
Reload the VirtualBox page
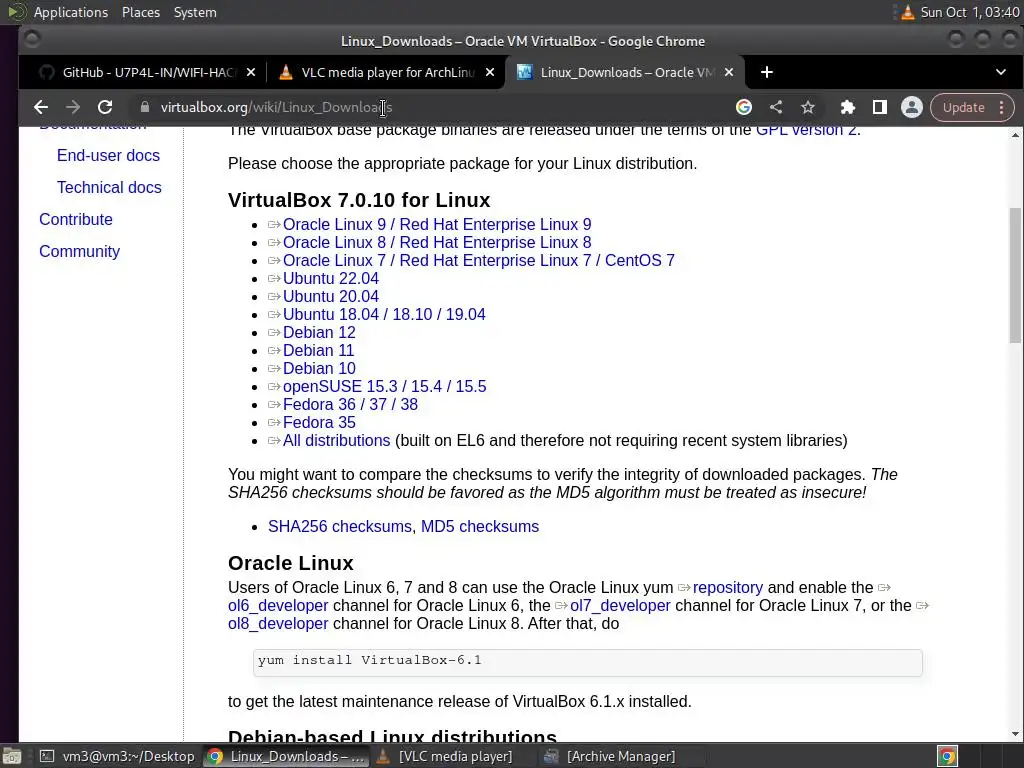(x=104, y=107)
